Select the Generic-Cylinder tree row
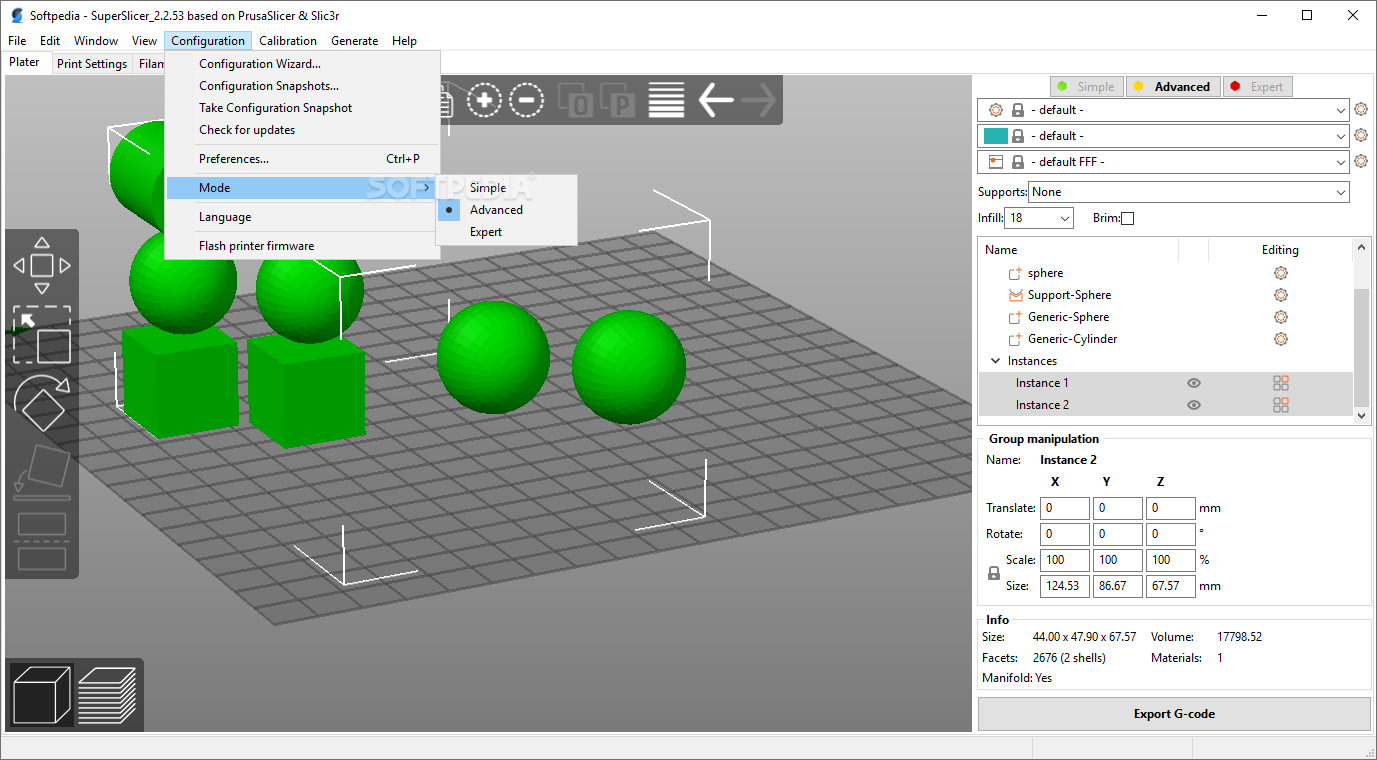The image size is (1377, 760). (1165, 339)
